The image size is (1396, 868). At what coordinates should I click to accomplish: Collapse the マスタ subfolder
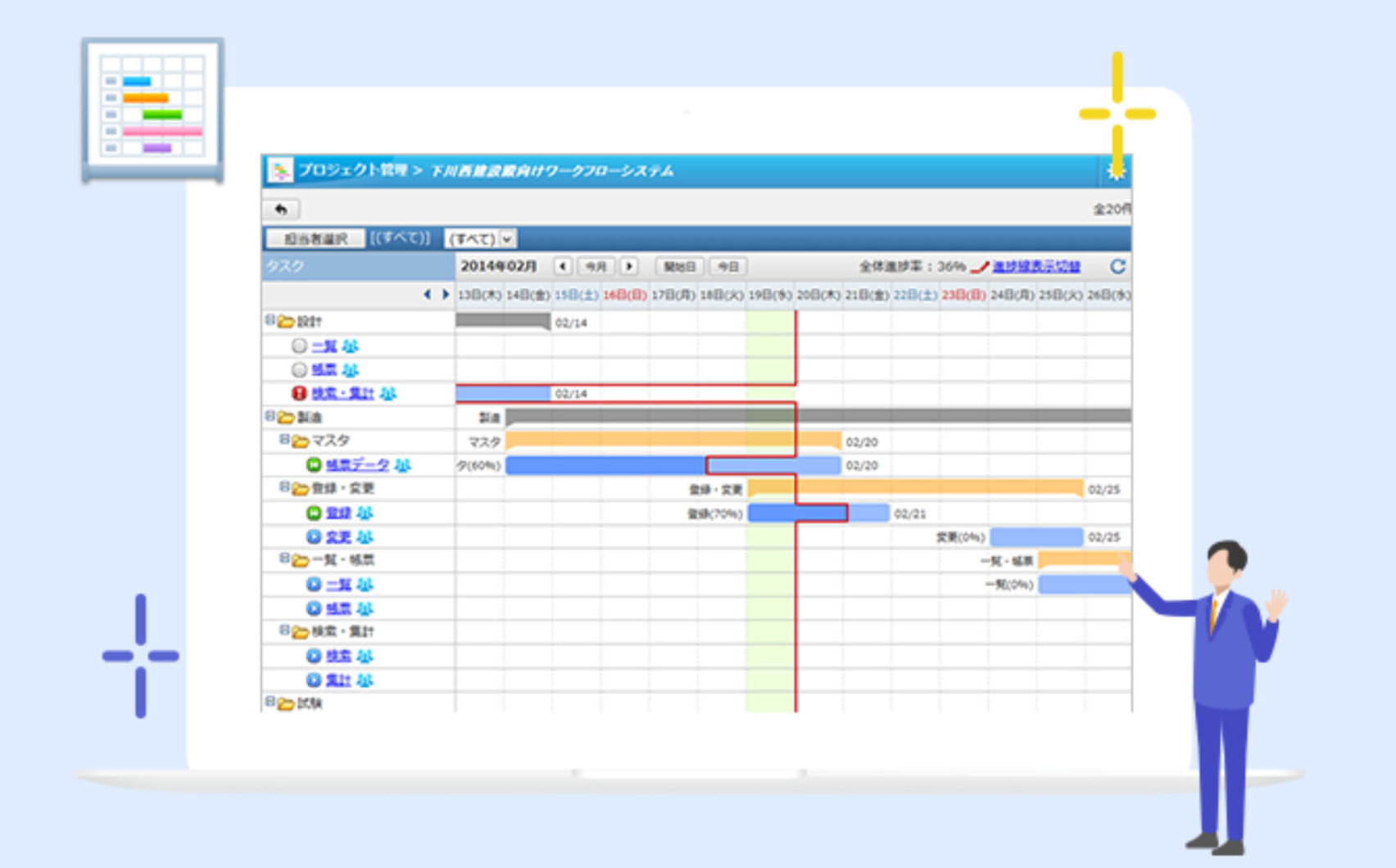(284, 440)
